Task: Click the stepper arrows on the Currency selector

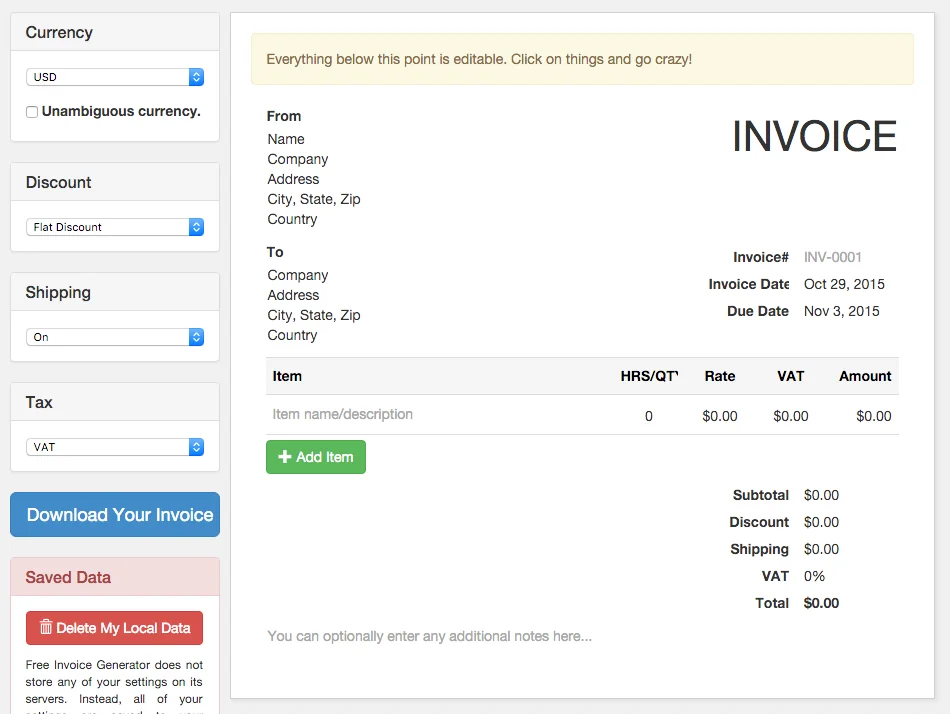Action: click(x=196, y=76)
